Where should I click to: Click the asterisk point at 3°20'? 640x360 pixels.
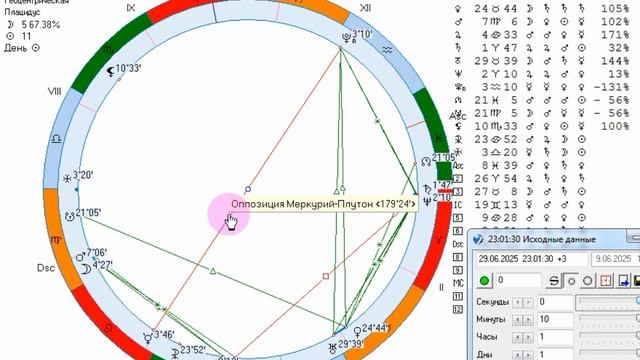coord(67,179)
